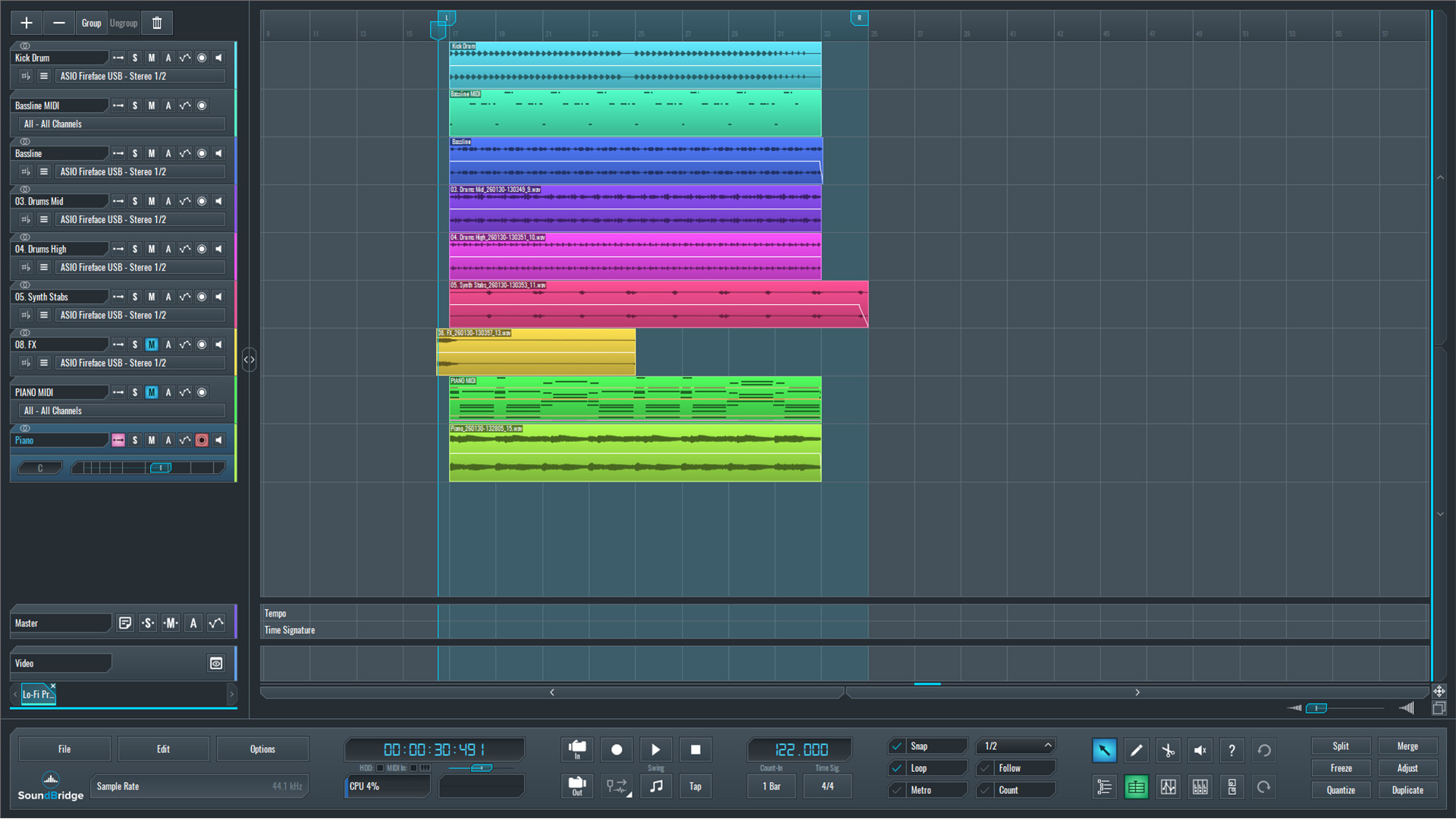Click the Quantize button
This screenshot has height=819, width=1456.
[1341, 790]
